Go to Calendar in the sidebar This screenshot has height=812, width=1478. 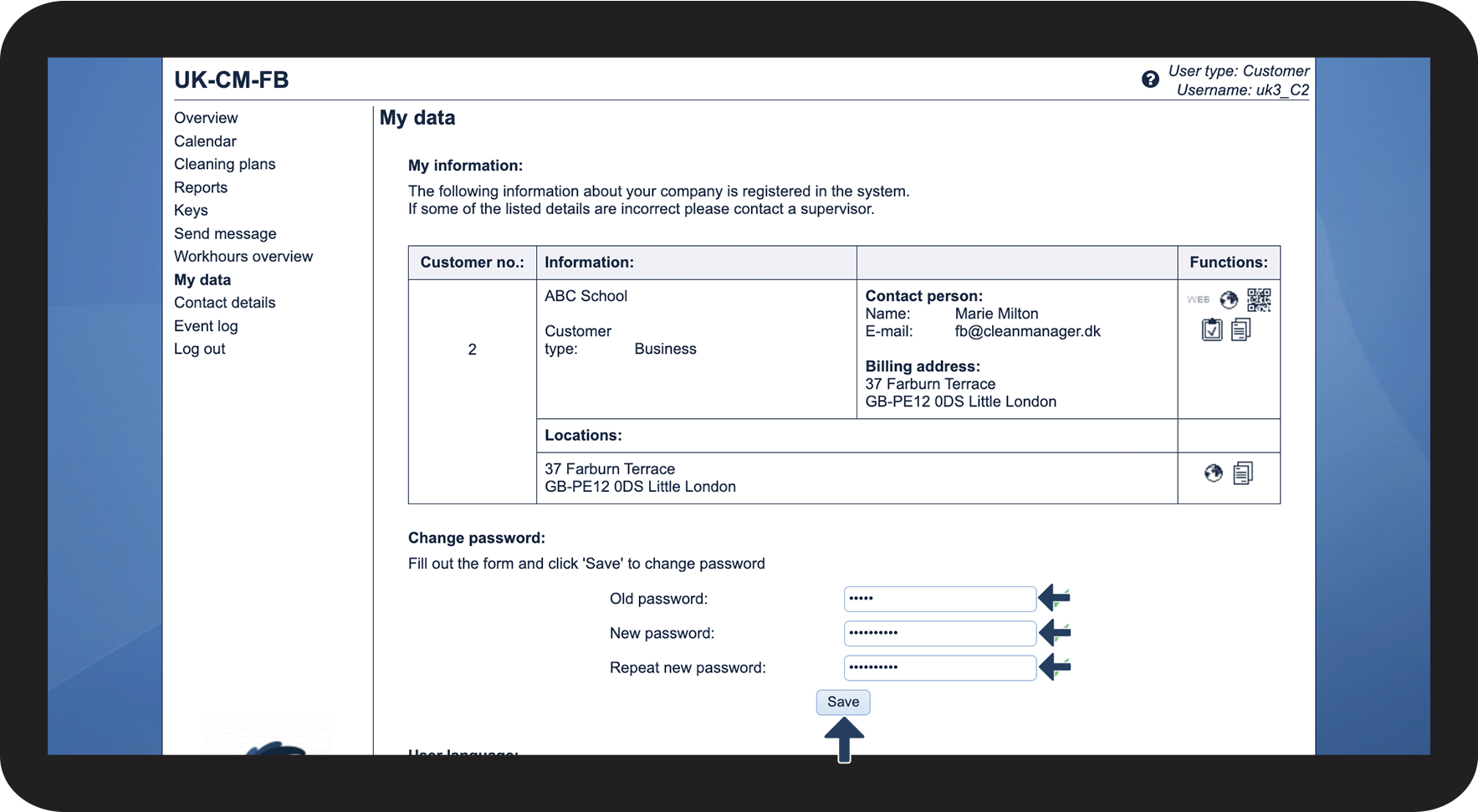tap(205, 141)
